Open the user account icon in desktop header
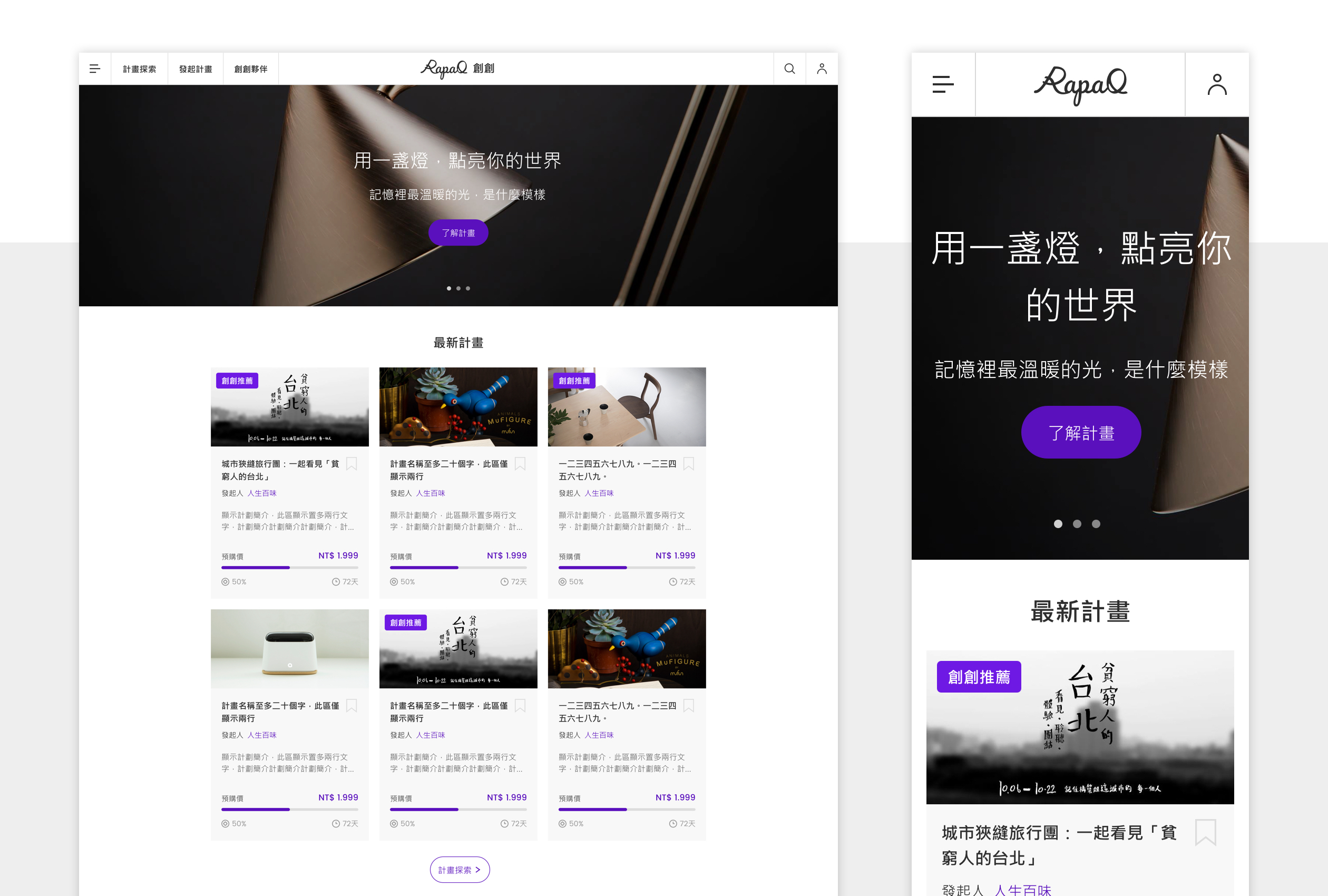 tap(822, 69)
